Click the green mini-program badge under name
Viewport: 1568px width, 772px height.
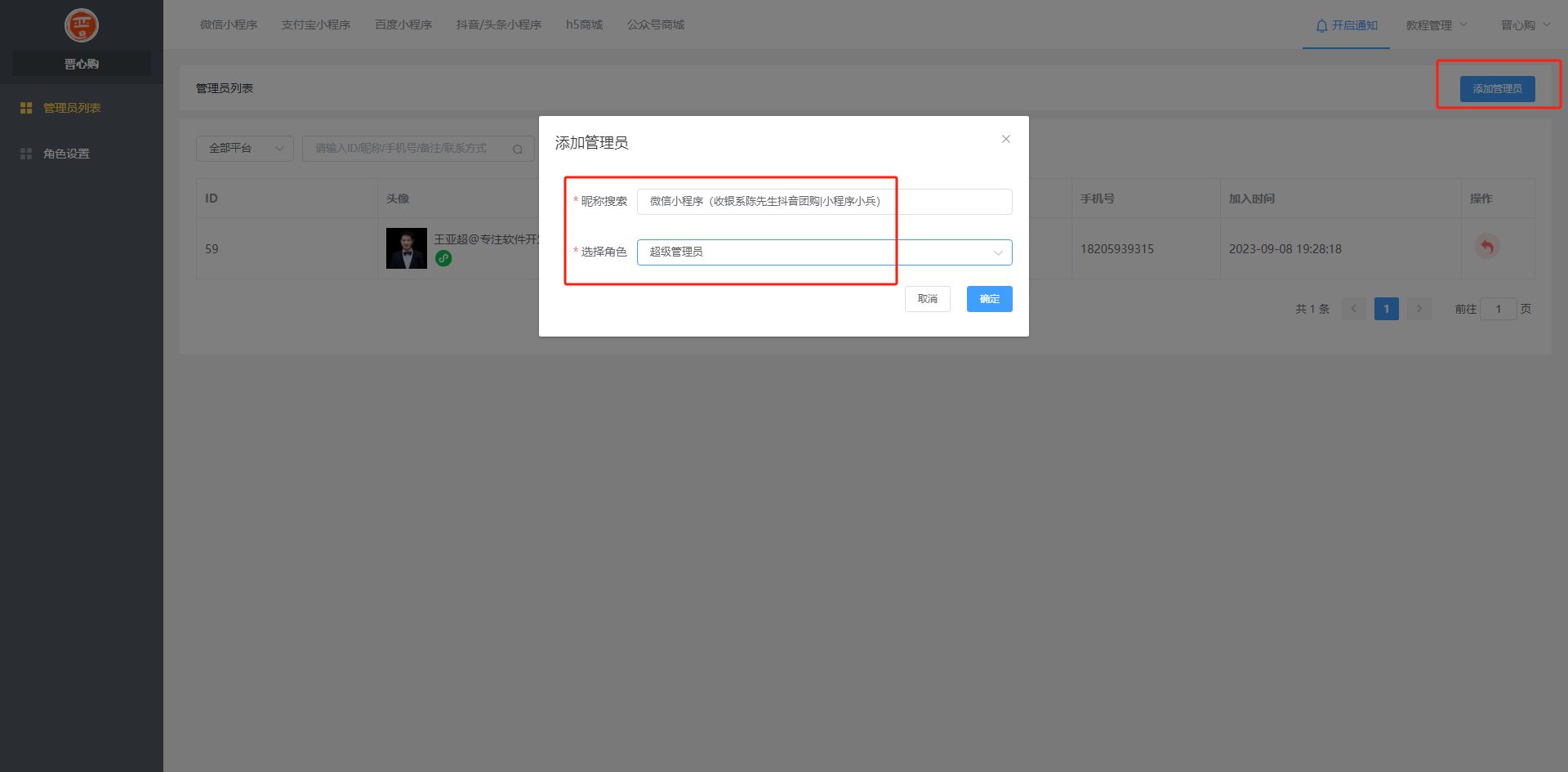click(443, 259)
